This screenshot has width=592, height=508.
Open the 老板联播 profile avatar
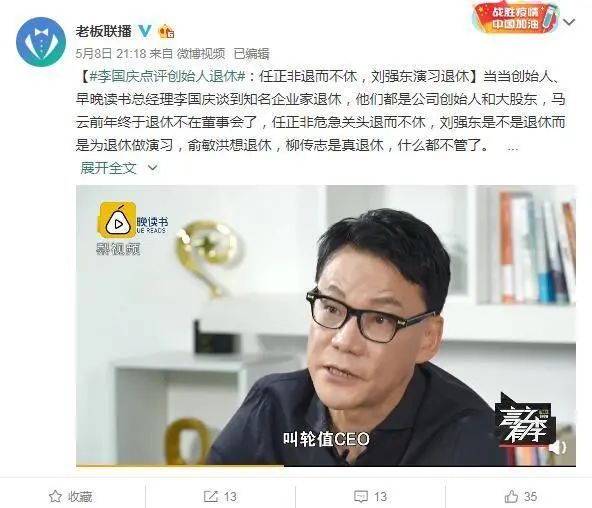(41, 42)
